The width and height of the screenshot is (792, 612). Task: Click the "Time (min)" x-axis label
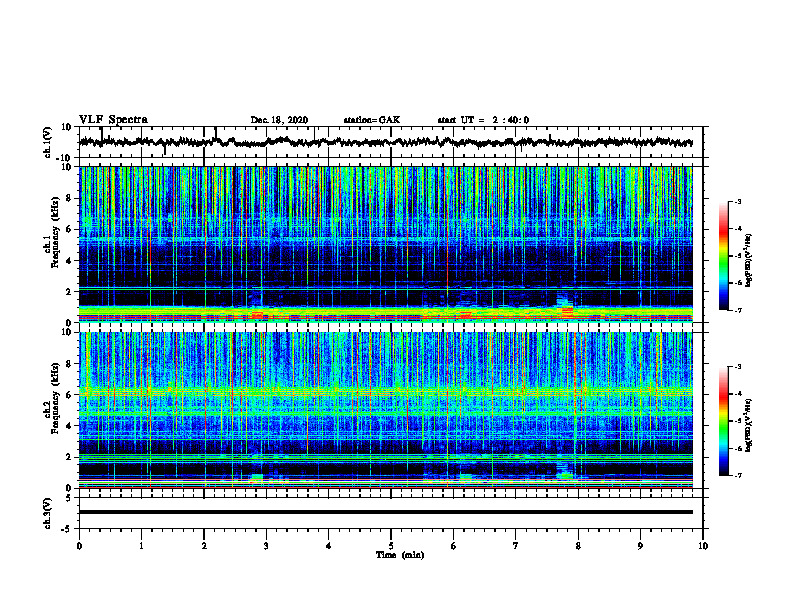pos(400,555)
